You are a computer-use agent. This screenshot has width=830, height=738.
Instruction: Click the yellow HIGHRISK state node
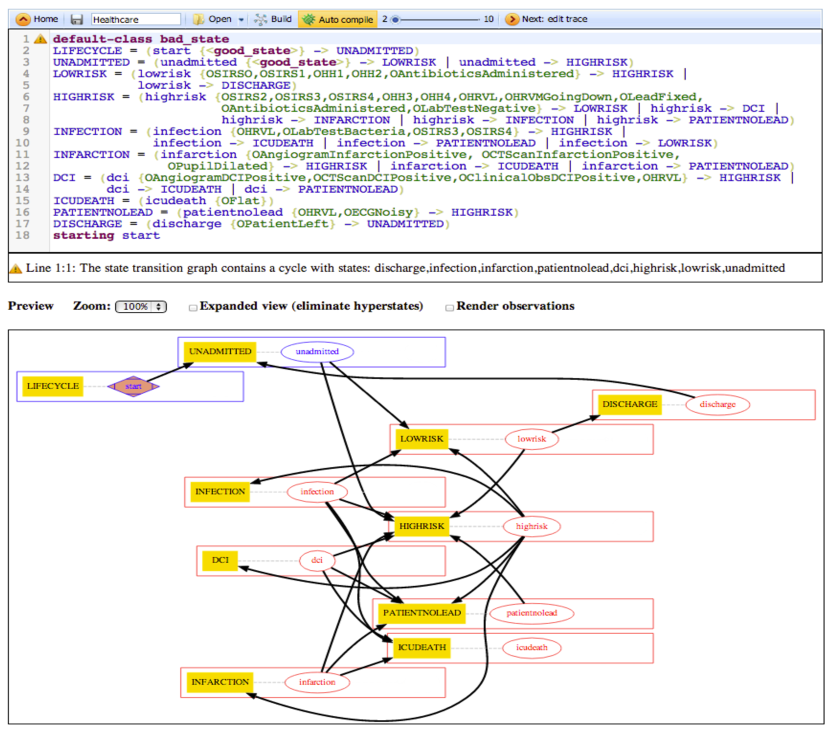pos(421,525)
